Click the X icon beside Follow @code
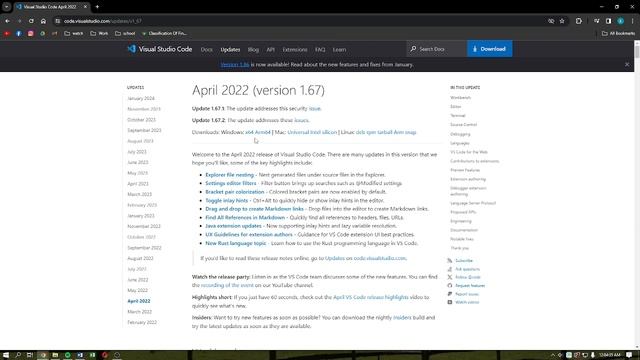The height and width of the screenshot is (360, 640). (x=450, y=277)
